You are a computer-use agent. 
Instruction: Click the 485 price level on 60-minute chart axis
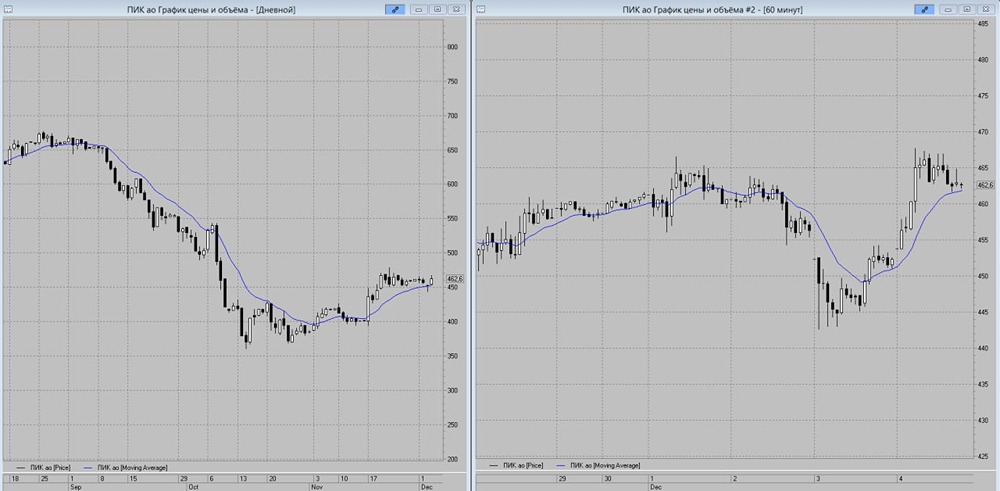click(983, 24)
